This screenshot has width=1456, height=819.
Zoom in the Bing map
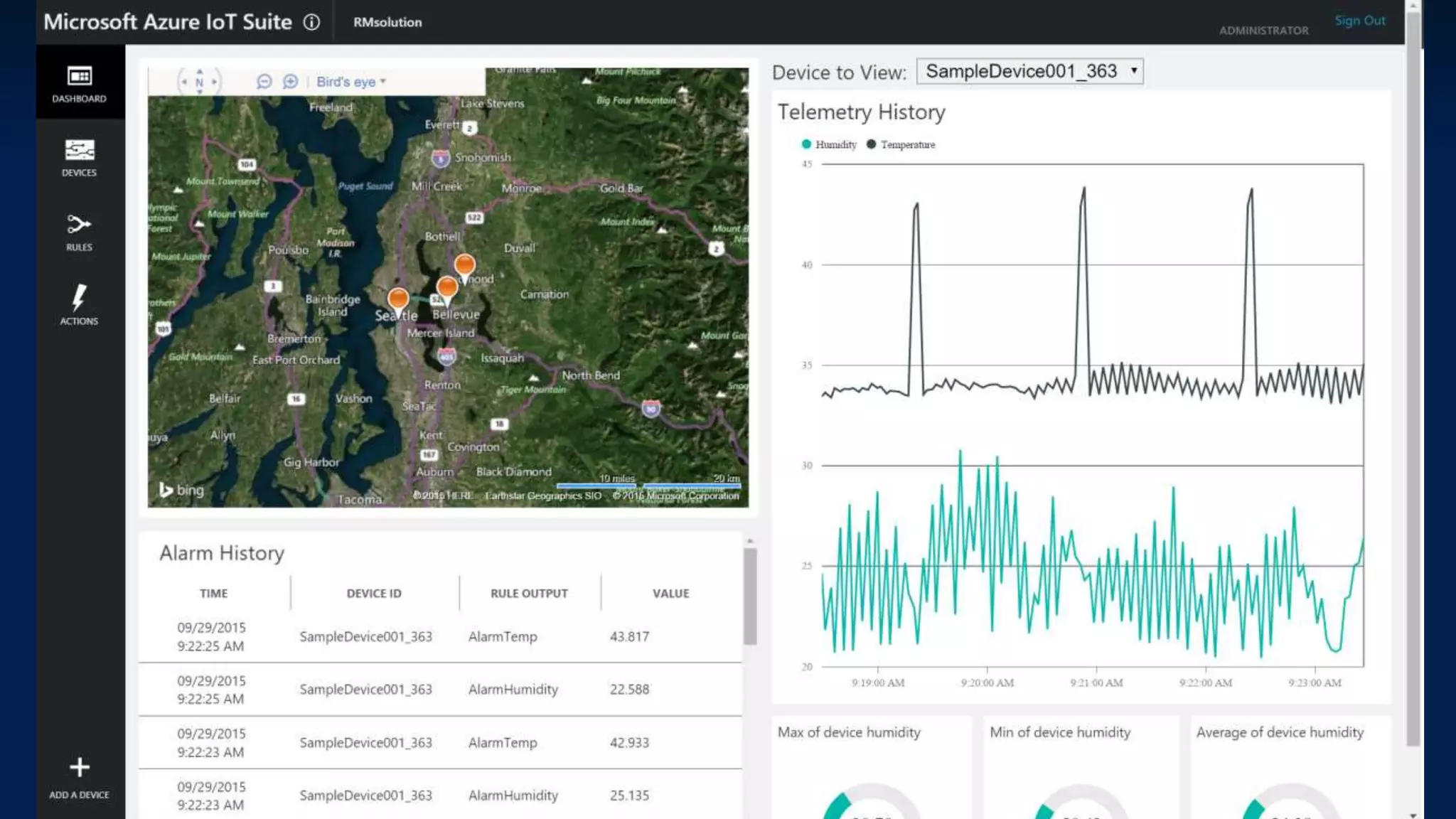290,82
